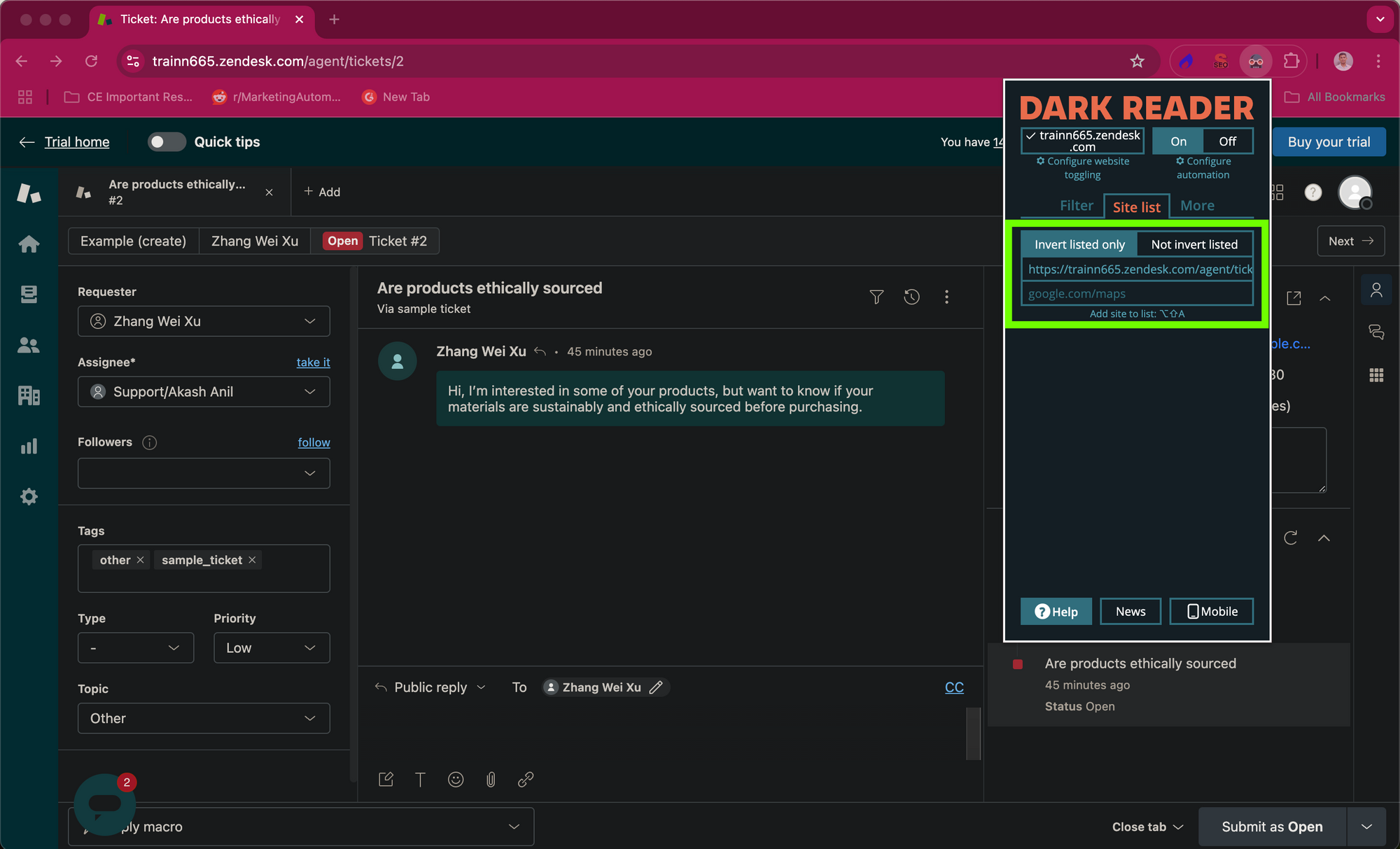Screen dimensions: 1400x849
Task: Switch to Dark Reader More tab
Action: (x=1197, y=206)
